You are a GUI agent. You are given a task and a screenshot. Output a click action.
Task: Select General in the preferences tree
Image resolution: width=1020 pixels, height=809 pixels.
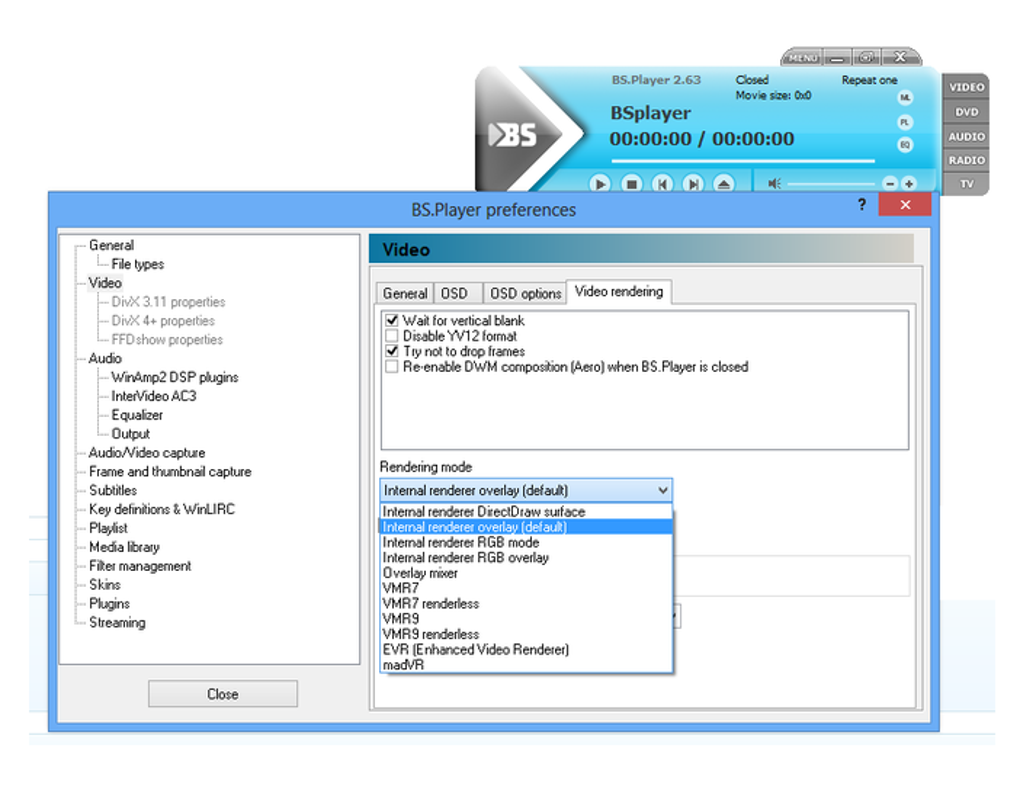(111, 245)
